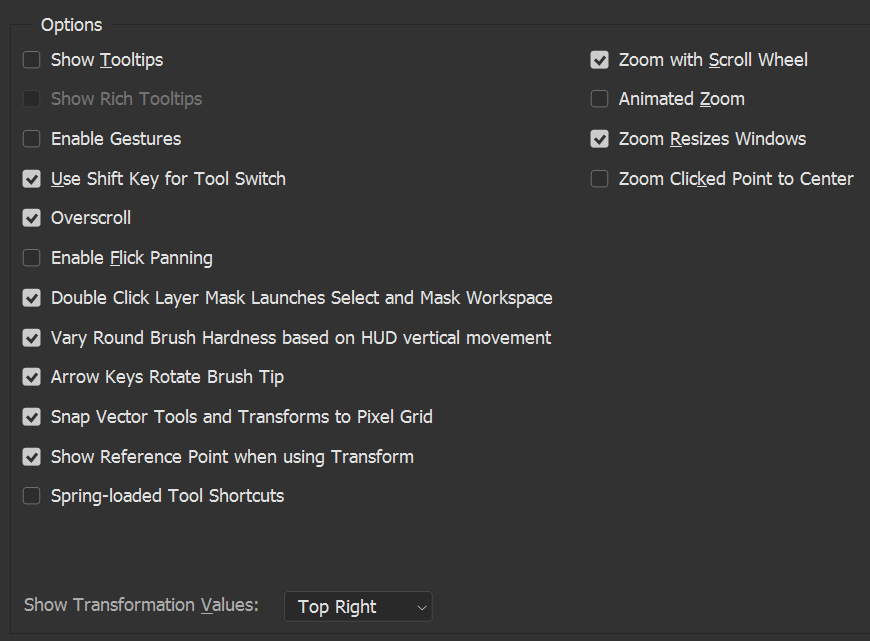Click the Show Rich Tooltips checkbox

pyautogui.click(x=31, y=99)
